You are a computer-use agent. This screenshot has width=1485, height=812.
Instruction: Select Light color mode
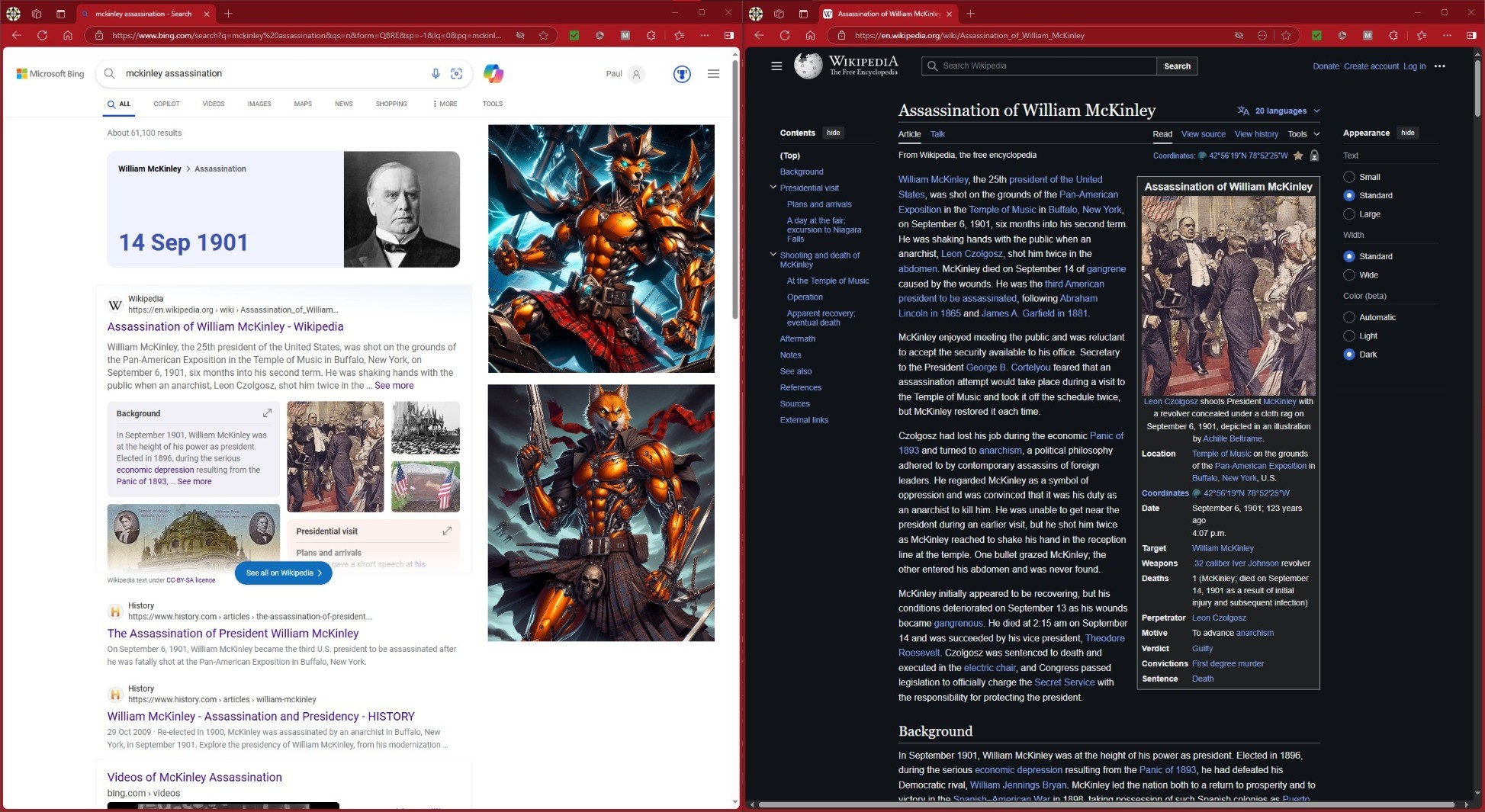[1348, 335]
